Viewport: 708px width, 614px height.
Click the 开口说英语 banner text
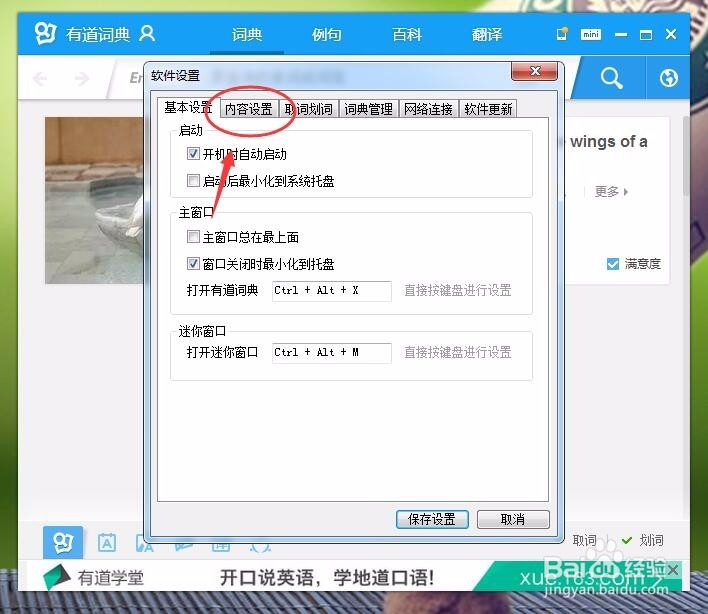[x=327, y=578]
